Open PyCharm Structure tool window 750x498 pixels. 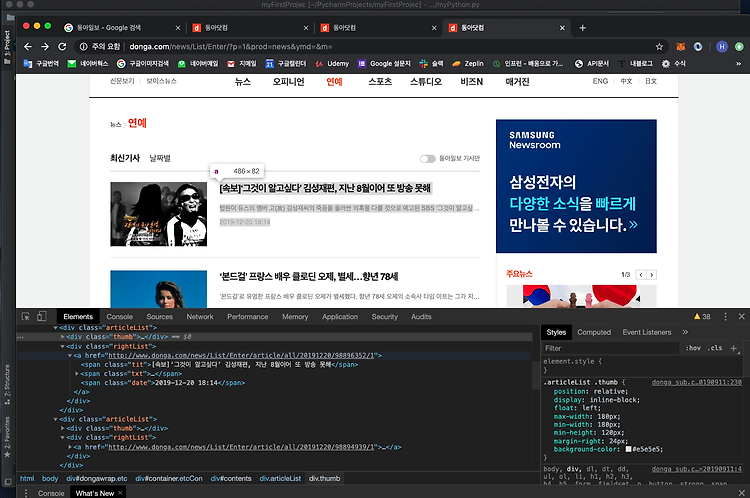coord(7,385)
